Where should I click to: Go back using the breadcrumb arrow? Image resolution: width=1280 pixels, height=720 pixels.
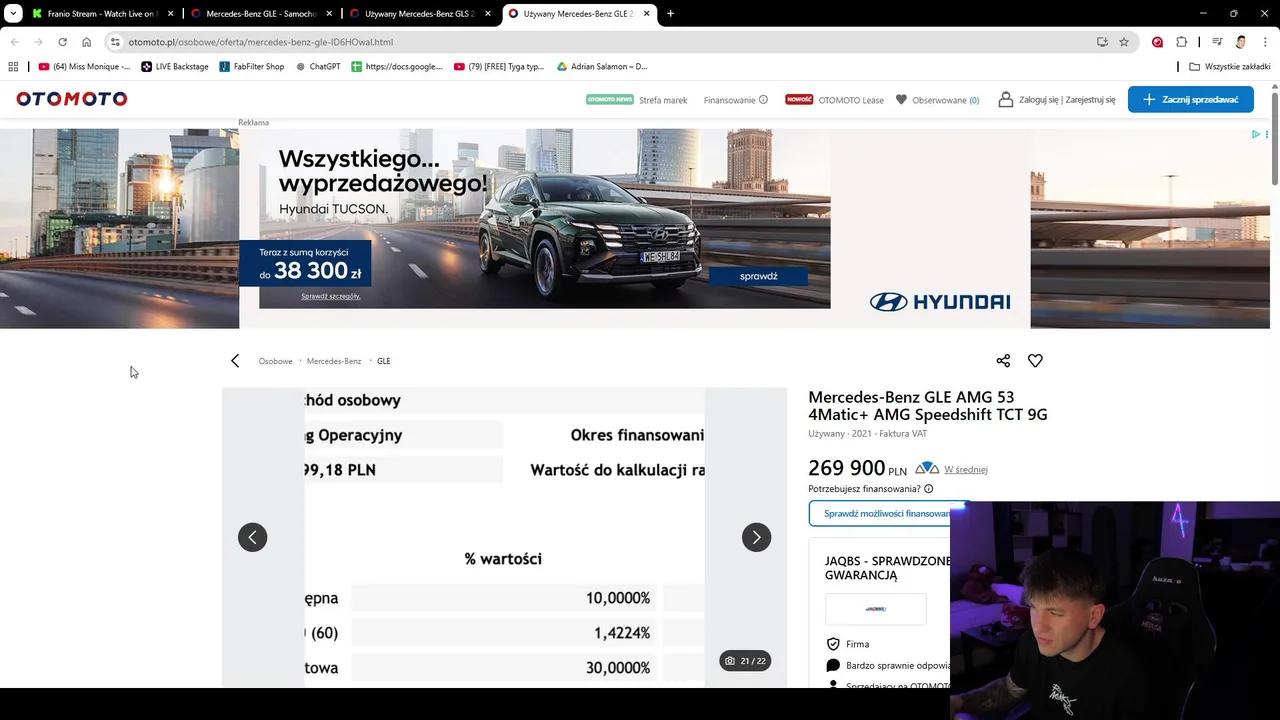pos(235,361)
